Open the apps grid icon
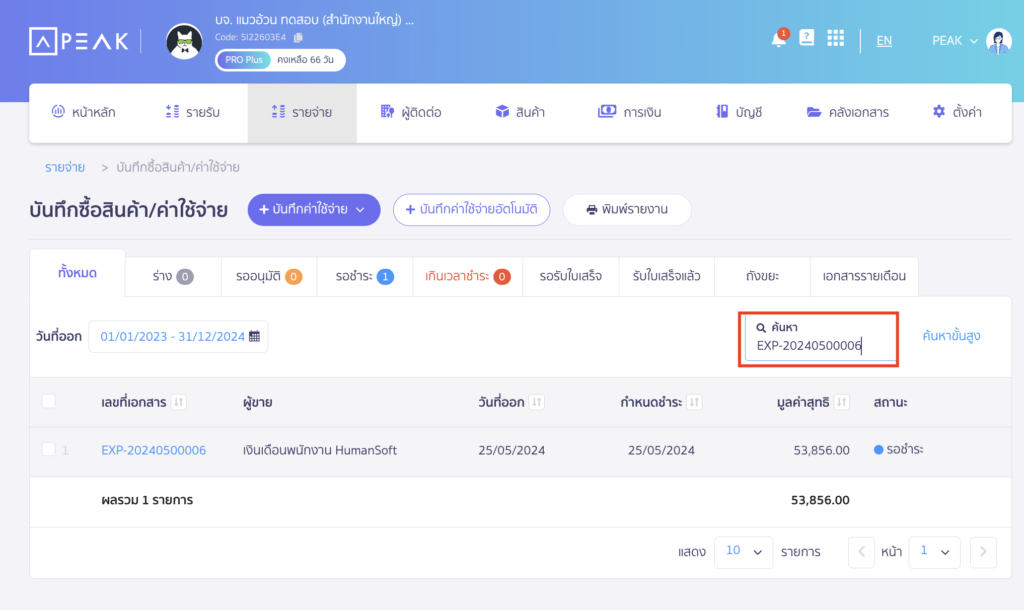Image resolution: width=1024 pixels, height=610 pixels. (x=836, y=40)
